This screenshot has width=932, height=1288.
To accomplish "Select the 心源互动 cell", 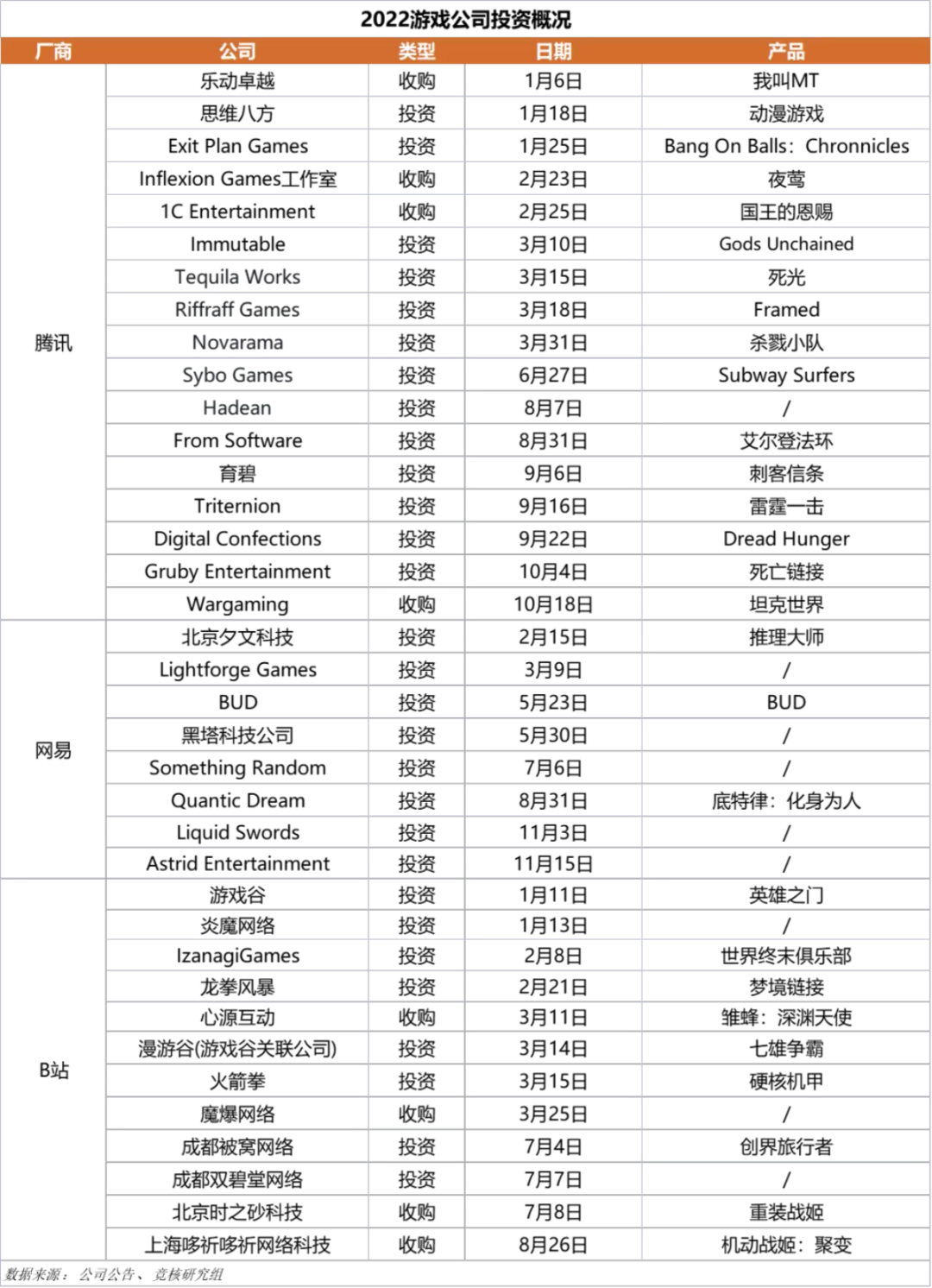I will 237,1018.
